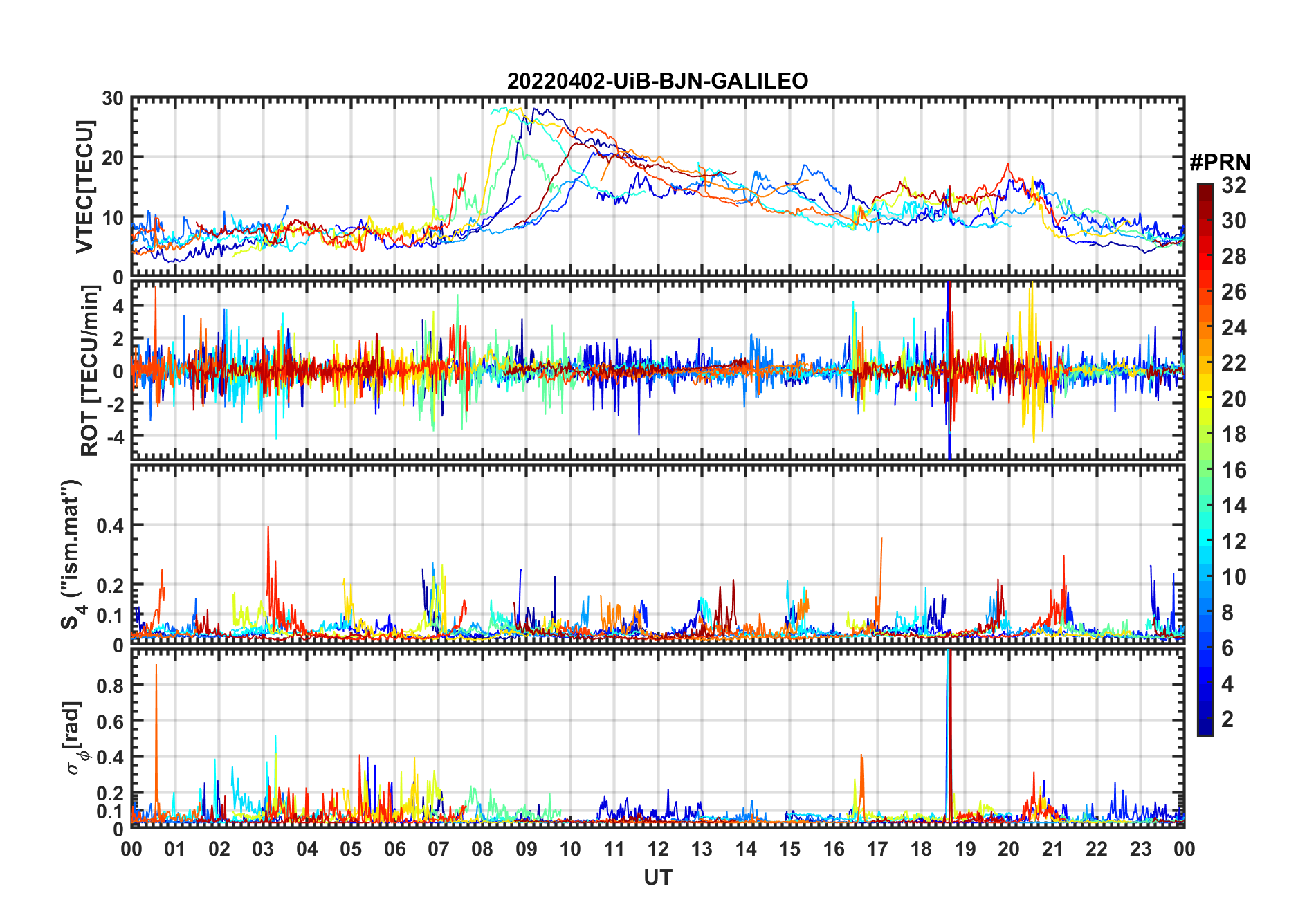The height and width of the screenshot is (920, 1316).
Task: Click the UT axis tick label "03"
Action: pyautogui.click(x=263, y=849)
